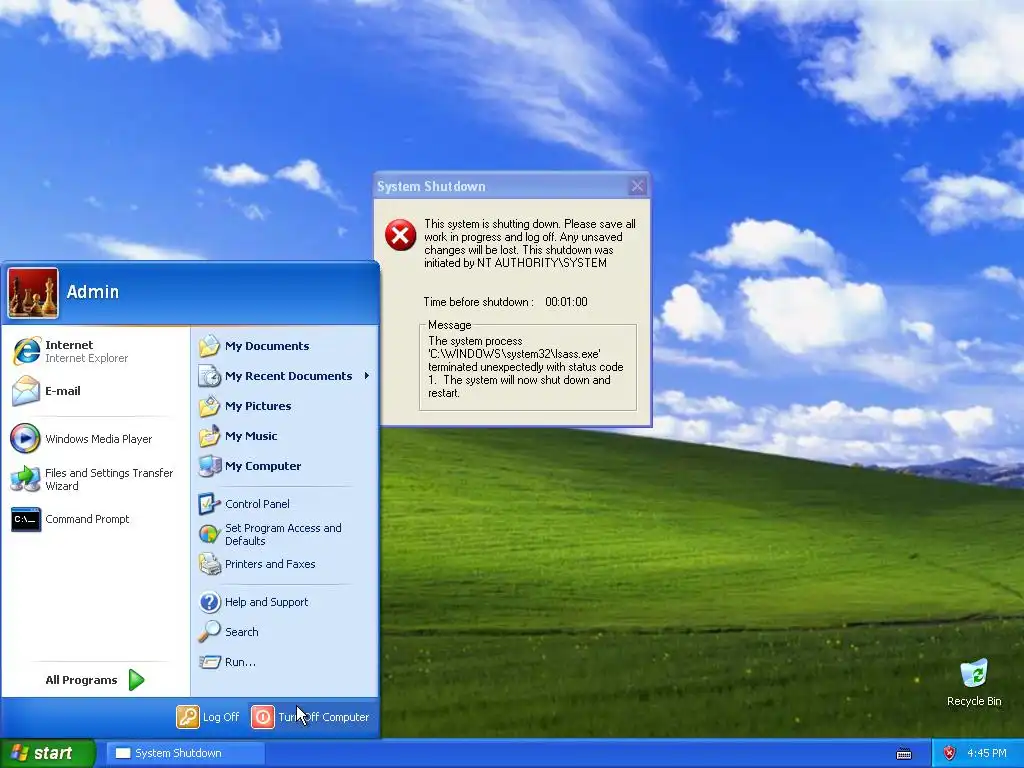Click System Shutdown taskbar button

tap(185, 753)
